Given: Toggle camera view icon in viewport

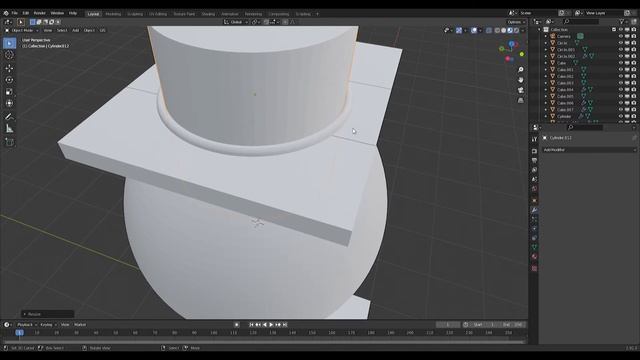Looking at the screenshot, I should [x=520, y=90].
